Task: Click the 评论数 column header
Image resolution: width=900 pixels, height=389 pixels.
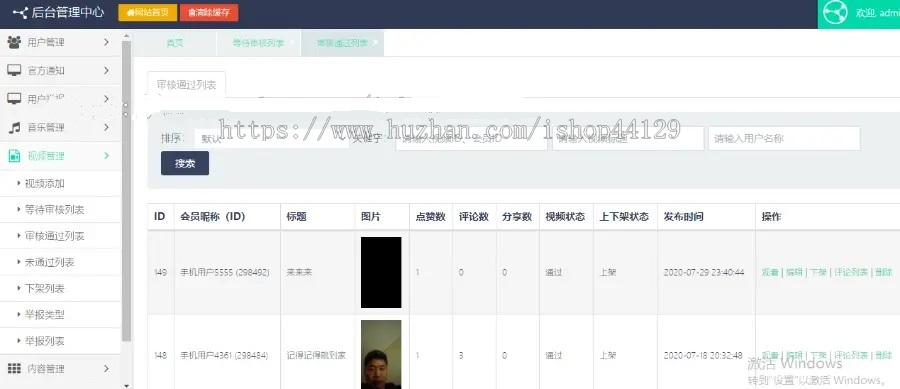Action: tap(474, 217)
